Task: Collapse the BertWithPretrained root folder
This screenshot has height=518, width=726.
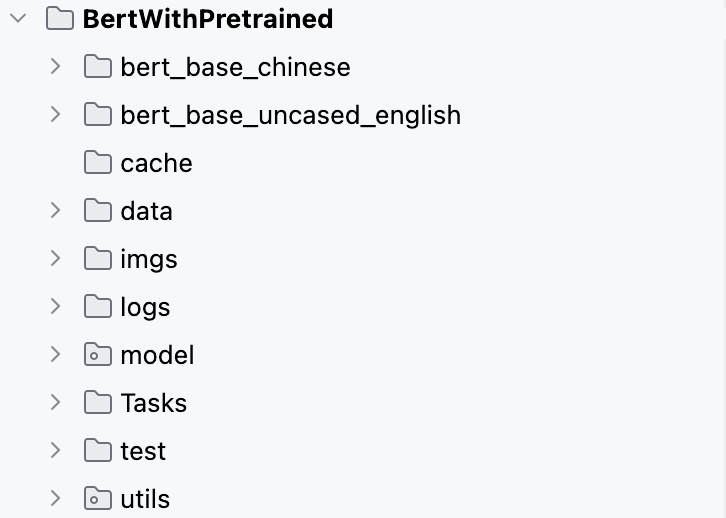Action: [19, 19]
